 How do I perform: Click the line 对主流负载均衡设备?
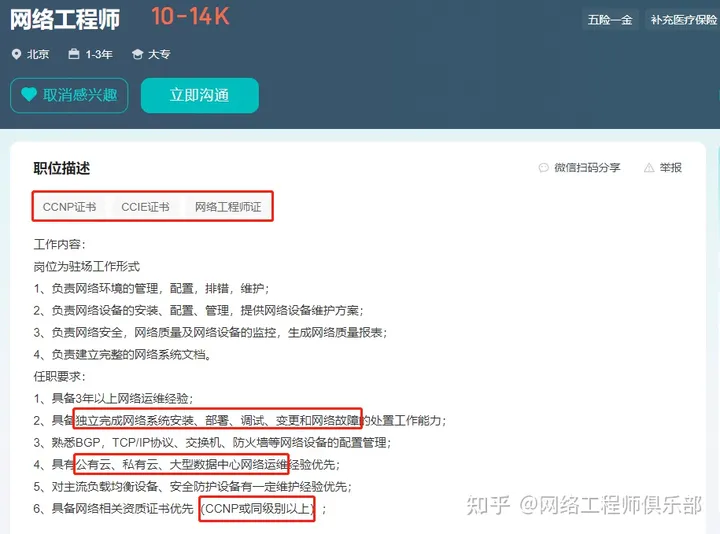(192, 486)
